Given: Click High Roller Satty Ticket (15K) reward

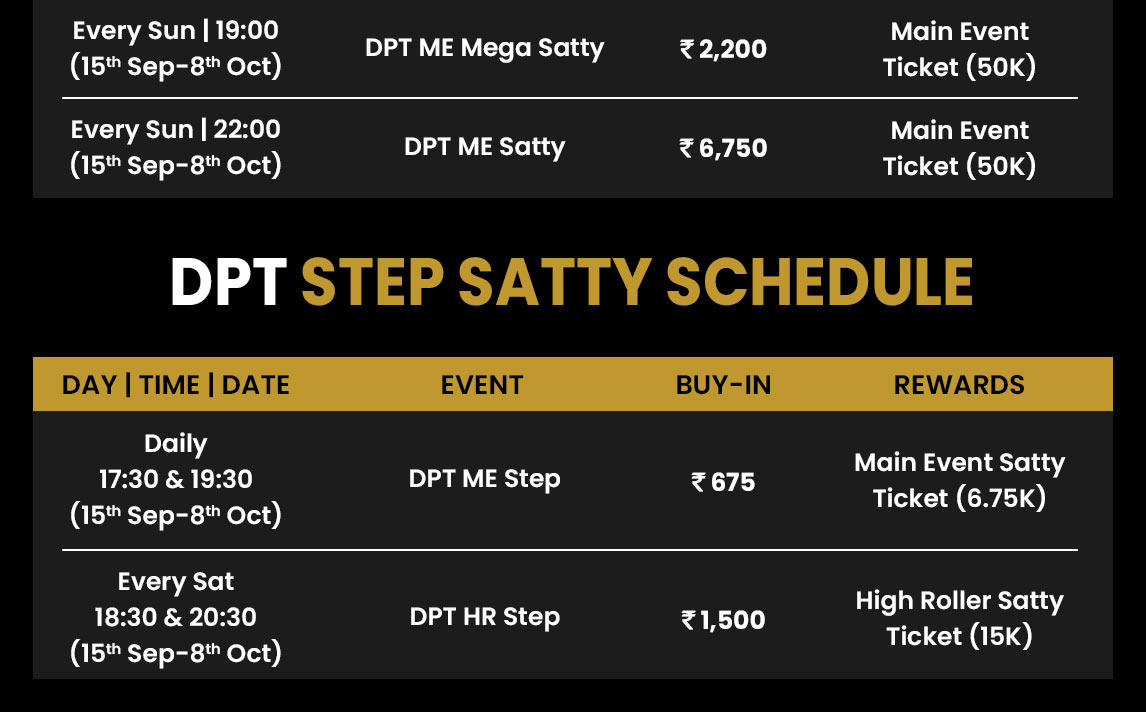Looking at the screenshot, I should point(959,618).
